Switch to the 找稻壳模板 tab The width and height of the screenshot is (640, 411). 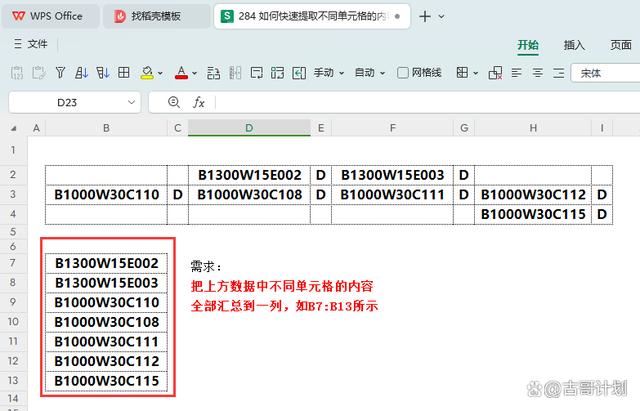coord(156,16)
